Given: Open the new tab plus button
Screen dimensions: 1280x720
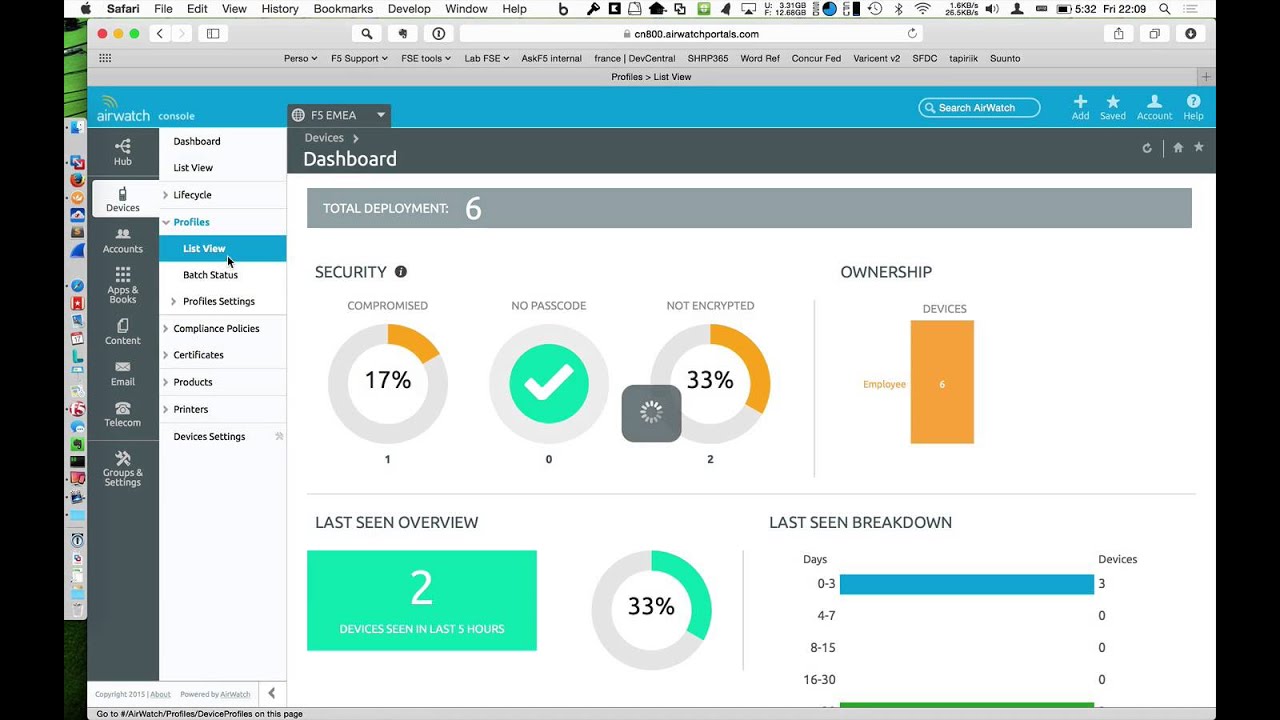Looking at the screenshot, I should [1206, 77].
